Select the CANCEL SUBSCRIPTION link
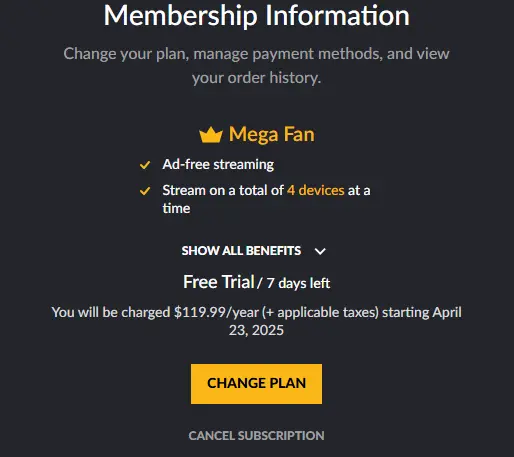Viewport: 514px width, 457px height. point(256,436)
